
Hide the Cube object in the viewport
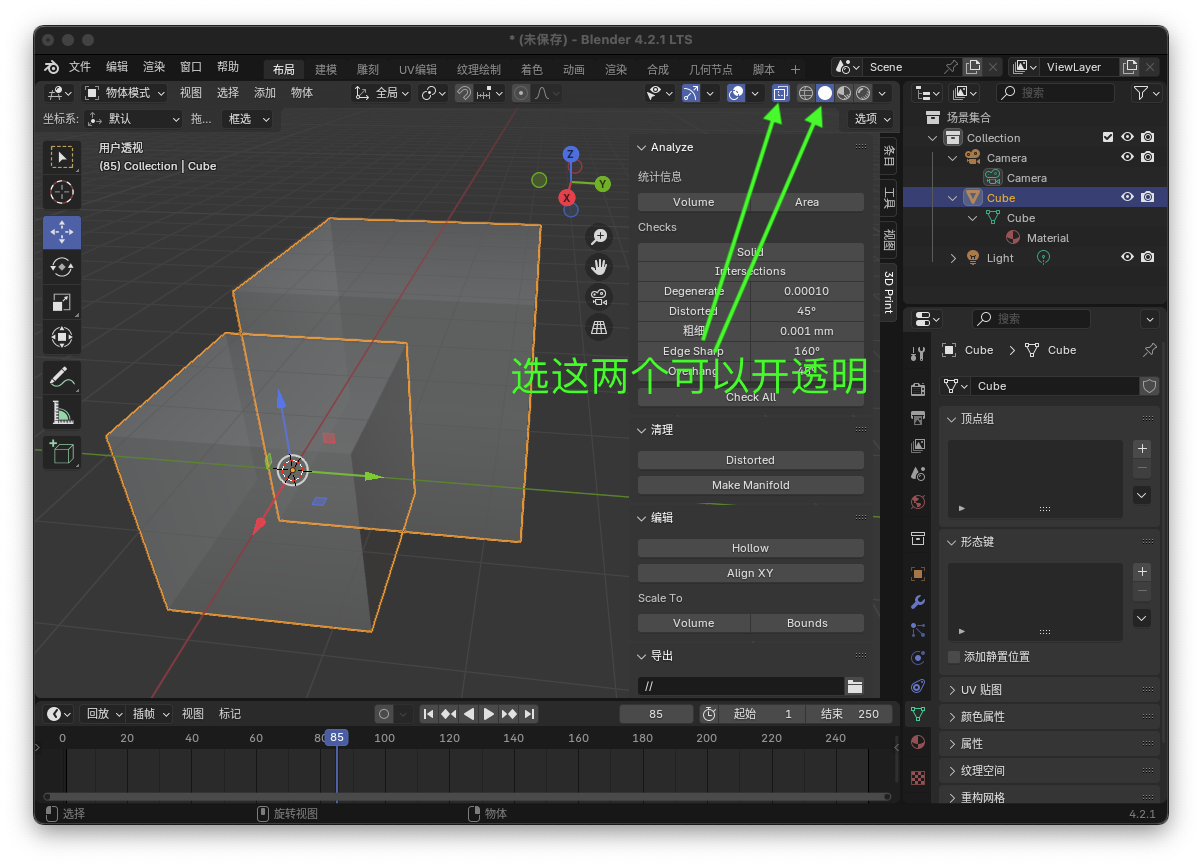1127,197
